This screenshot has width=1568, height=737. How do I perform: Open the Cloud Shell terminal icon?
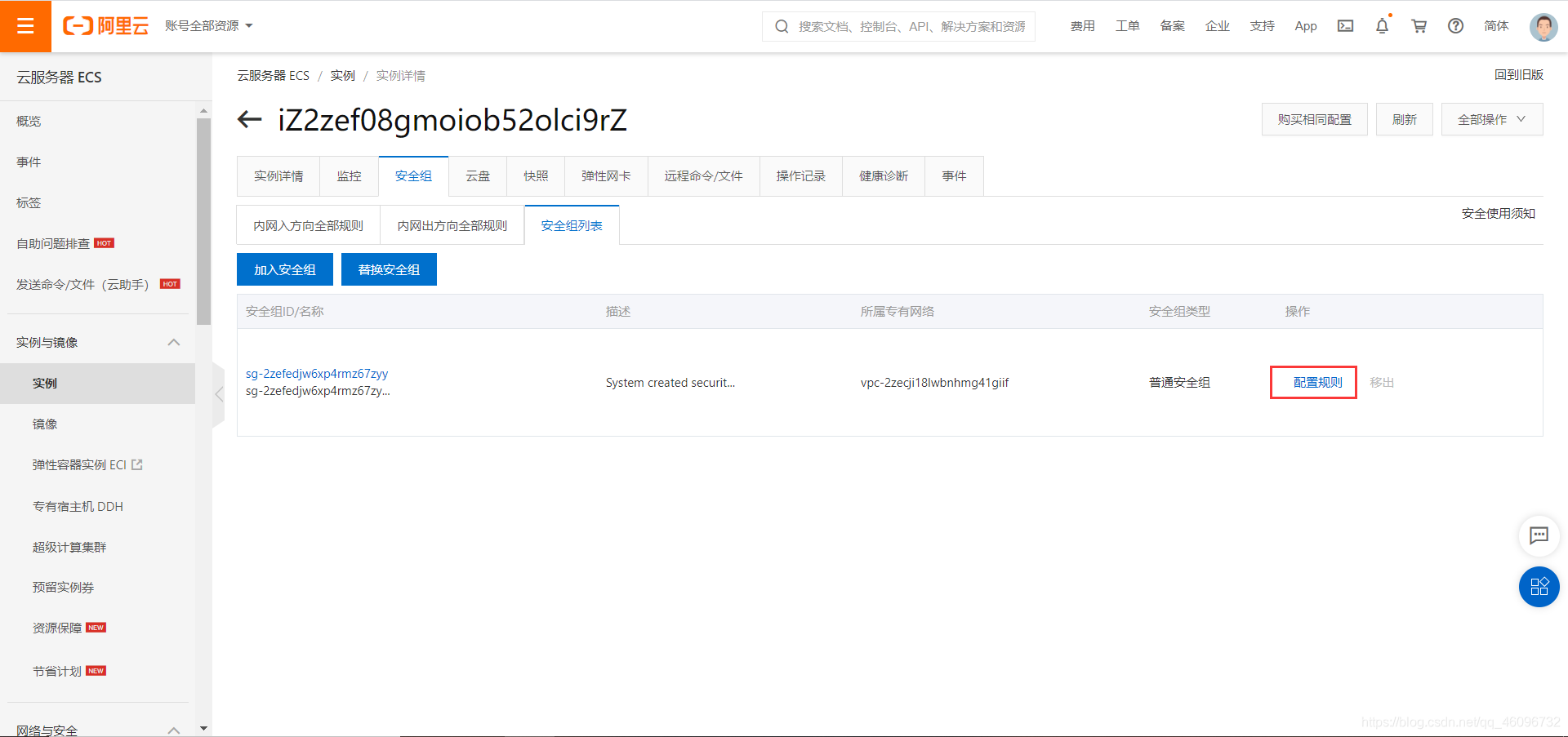1345,26
